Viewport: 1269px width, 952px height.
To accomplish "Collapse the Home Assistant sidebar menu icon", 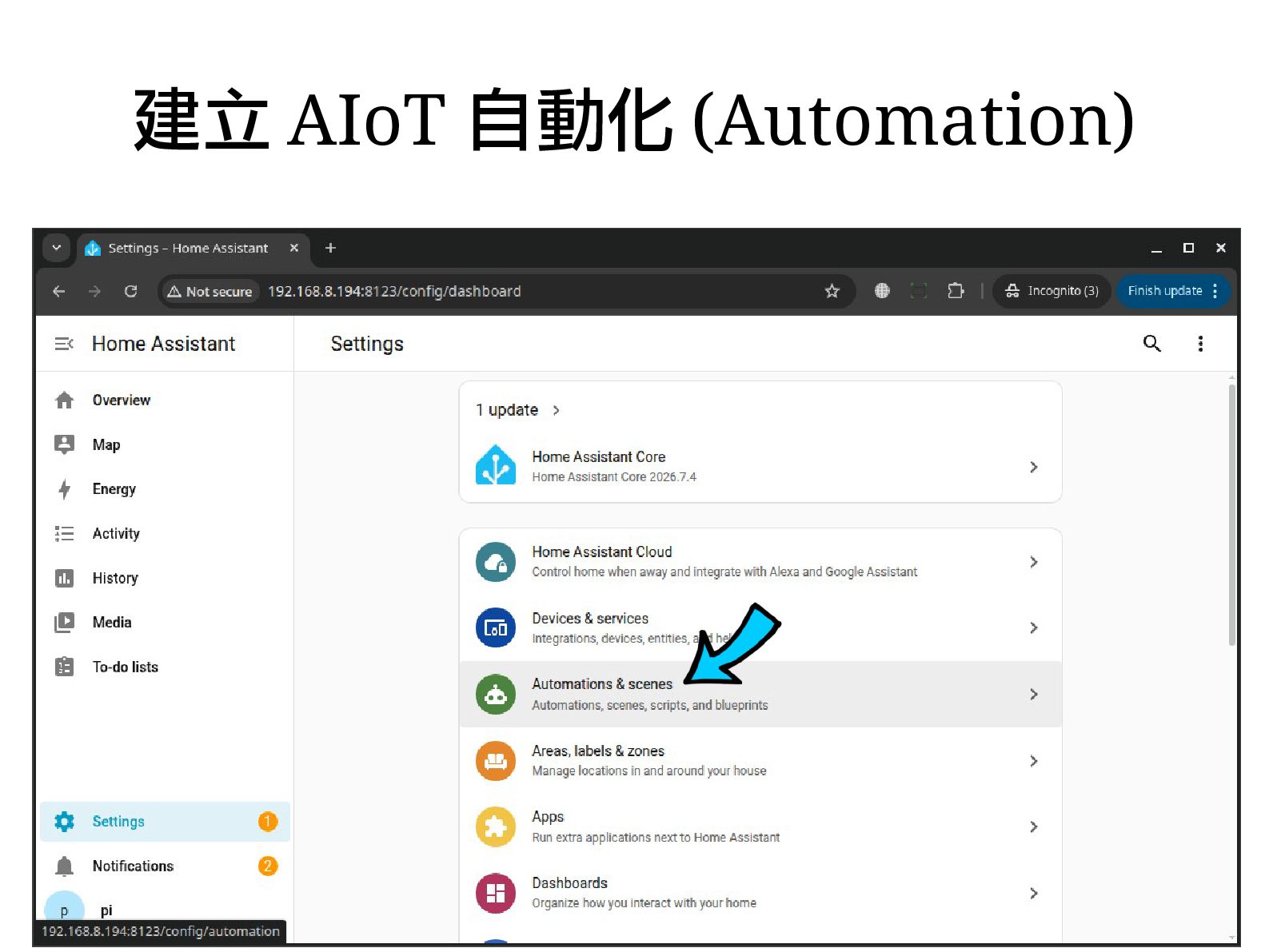I will click(x=64, y=344).
